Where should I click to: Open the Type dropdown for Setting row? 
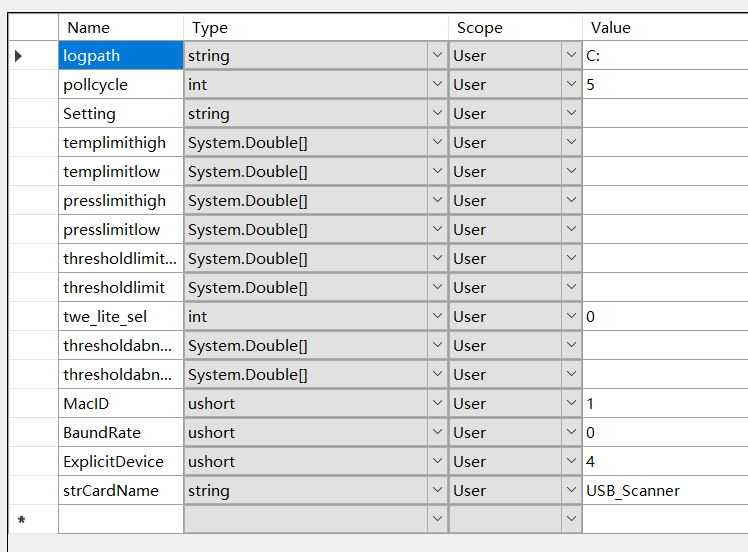pos(437,114)
